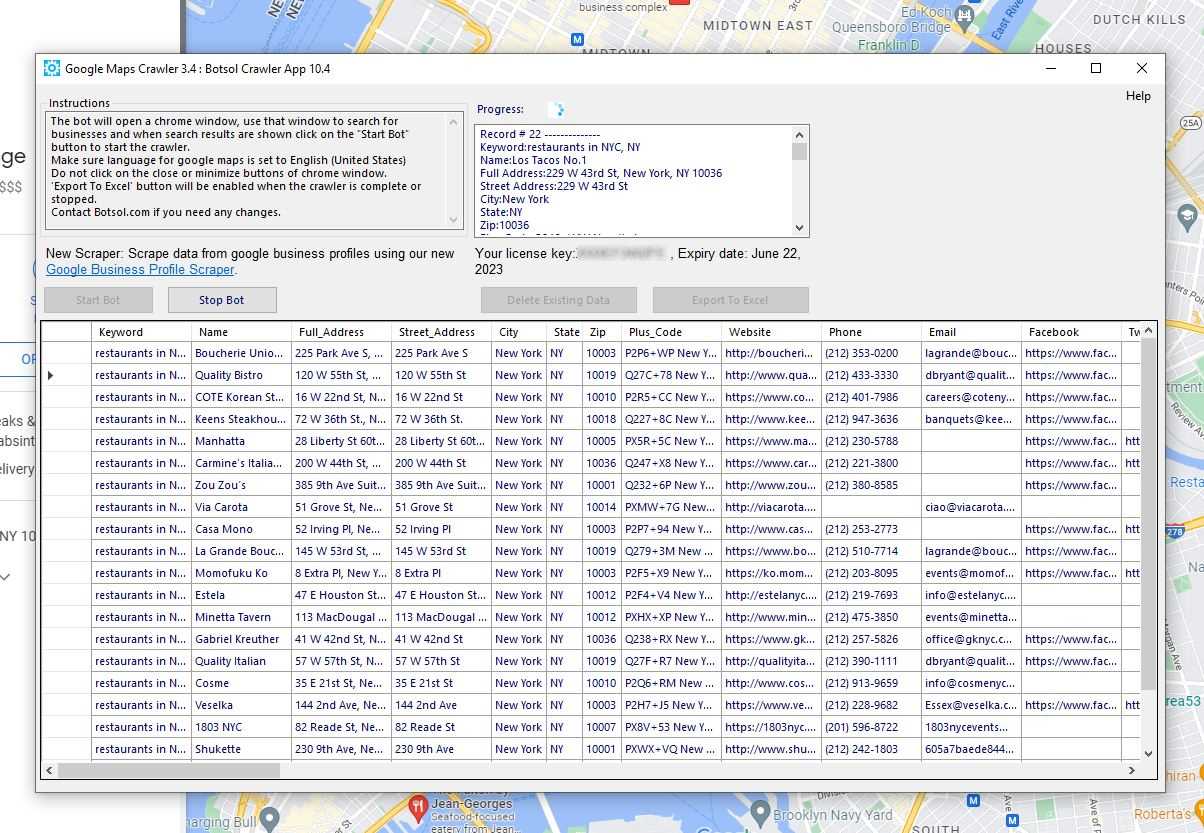
Task: Click Brooklyn Navy Yard pin on background map
Action: [758, 811]
